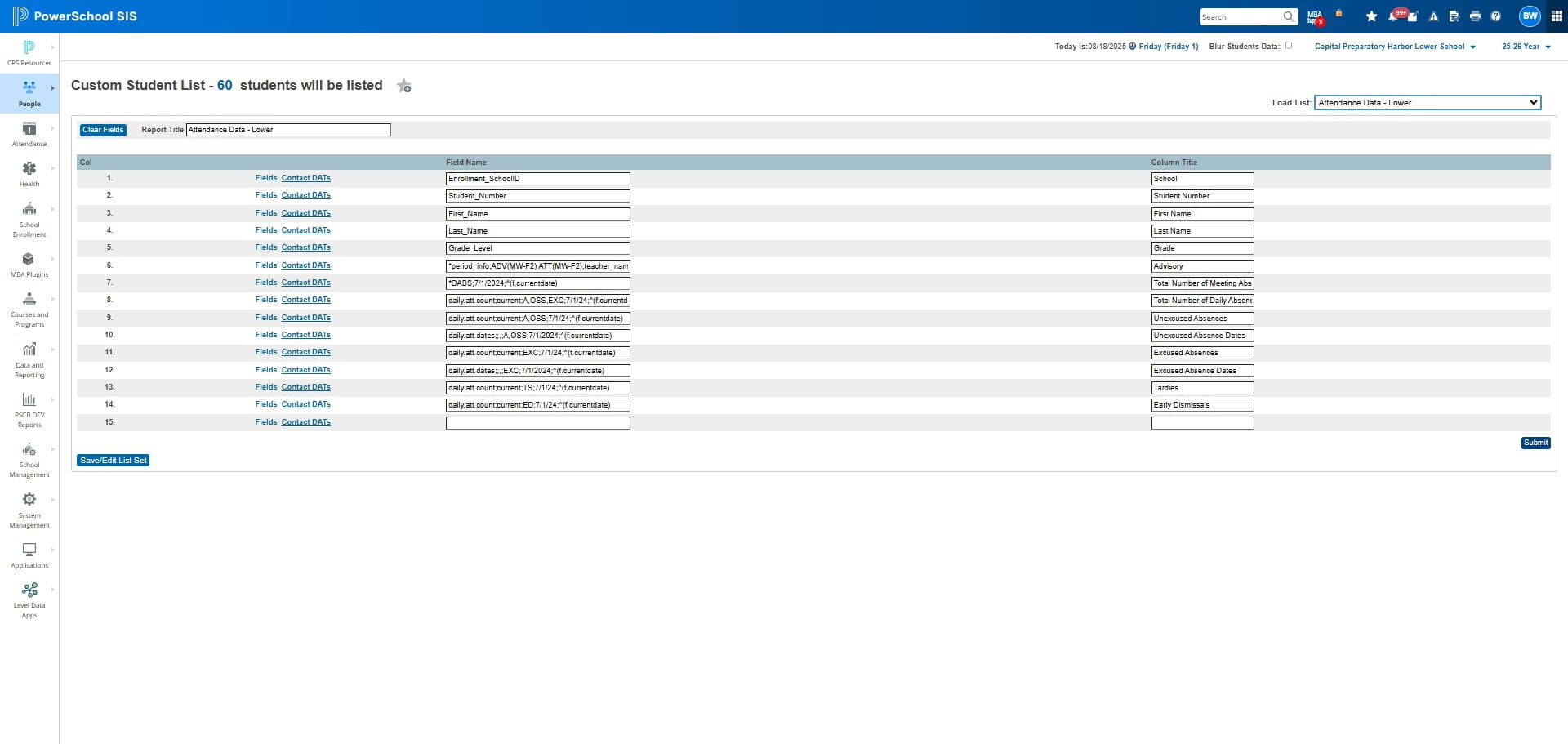This screenshot has height=744, width=1568.
Task: Open School Management in the sidebar
Action: pos(29,460)
